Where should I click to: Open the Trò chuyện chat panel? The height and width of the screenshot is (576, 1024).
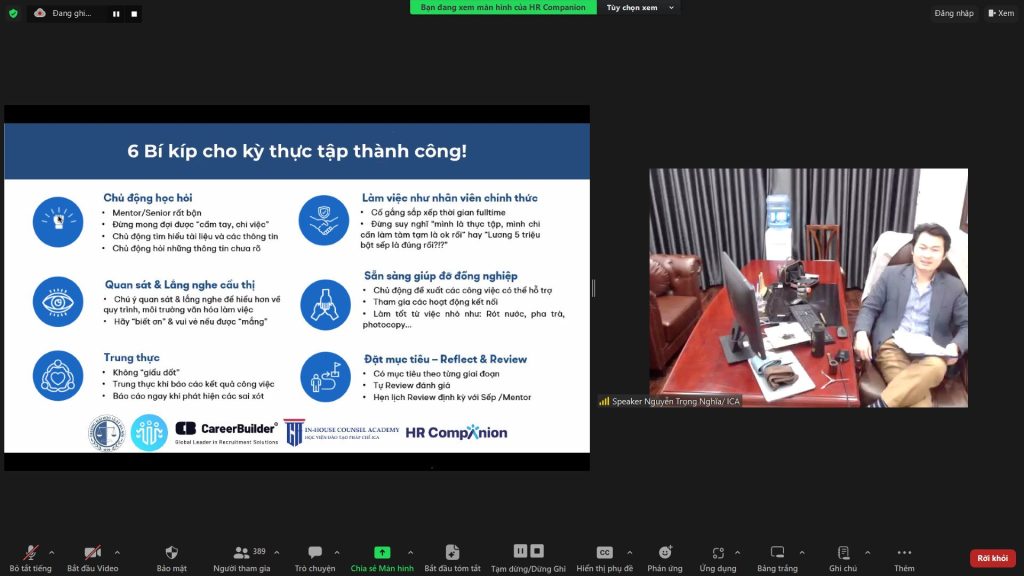click(x=314, y=553)
